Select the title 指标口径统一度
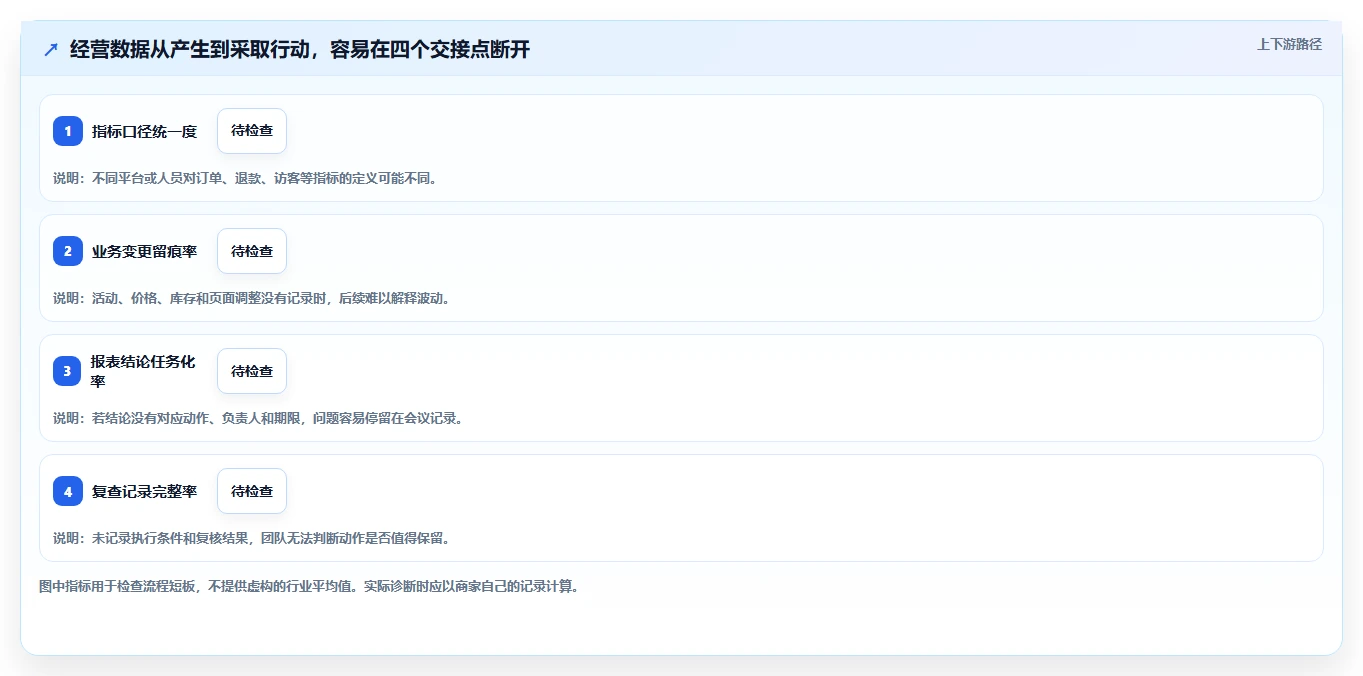This screenshot has width=1363, height=676. pos(145,131)
